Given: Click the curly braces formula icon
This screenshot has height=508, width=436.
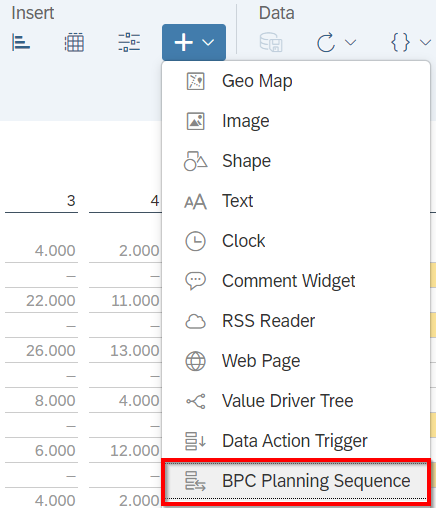Looking at the screenshot, I should [x=400, y=42].
